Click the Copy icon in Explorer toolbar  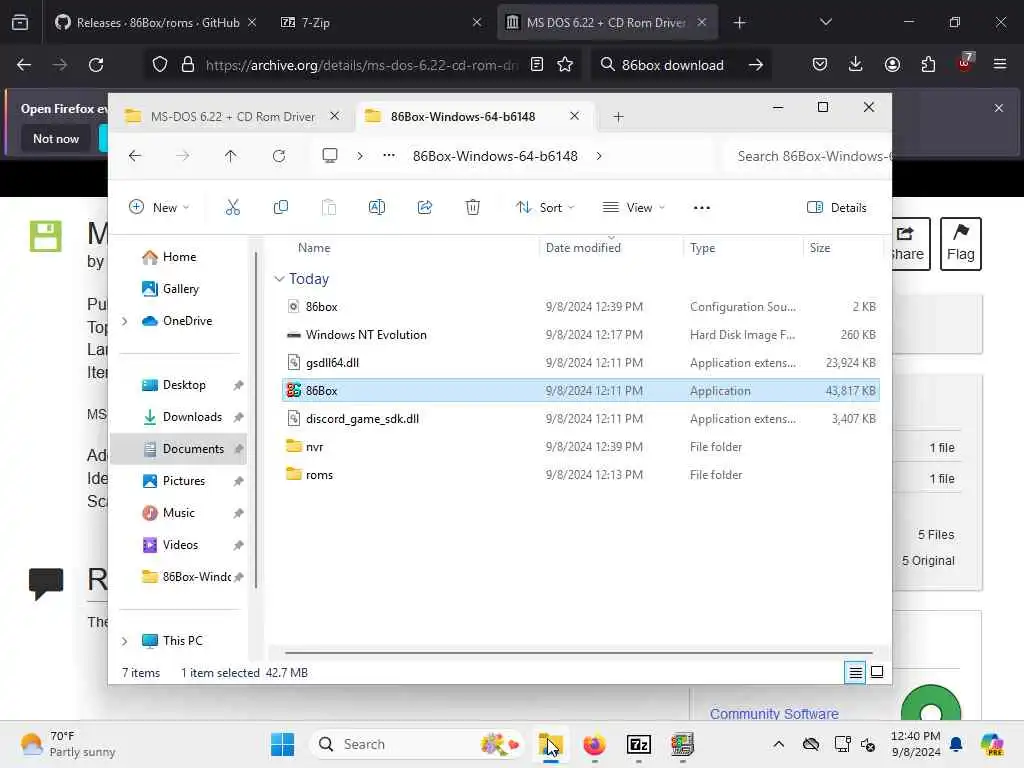tap(281, 208)
